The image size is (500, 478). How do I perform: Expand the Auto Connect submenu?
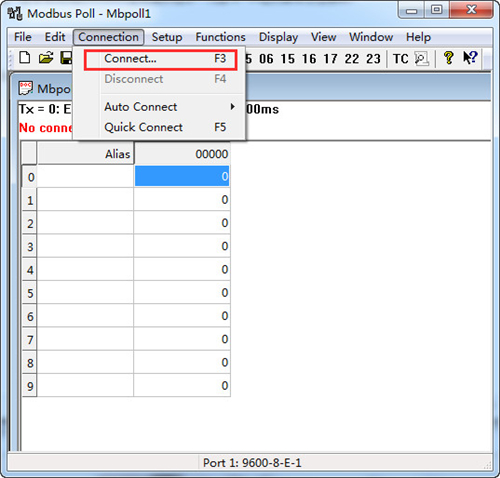pyautogui.click(x=160, y=107)
